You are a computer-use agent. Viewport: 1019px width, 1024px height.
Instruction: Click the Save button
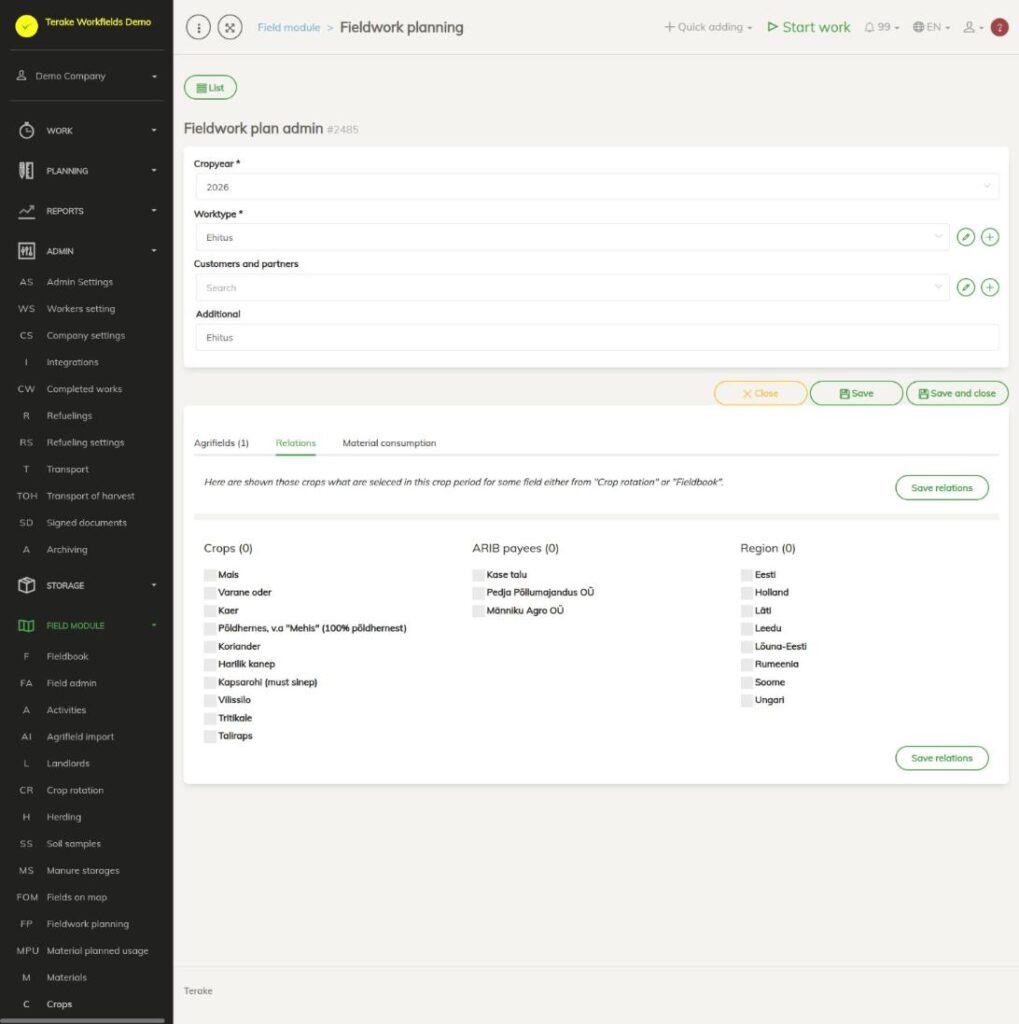[856, 393]
